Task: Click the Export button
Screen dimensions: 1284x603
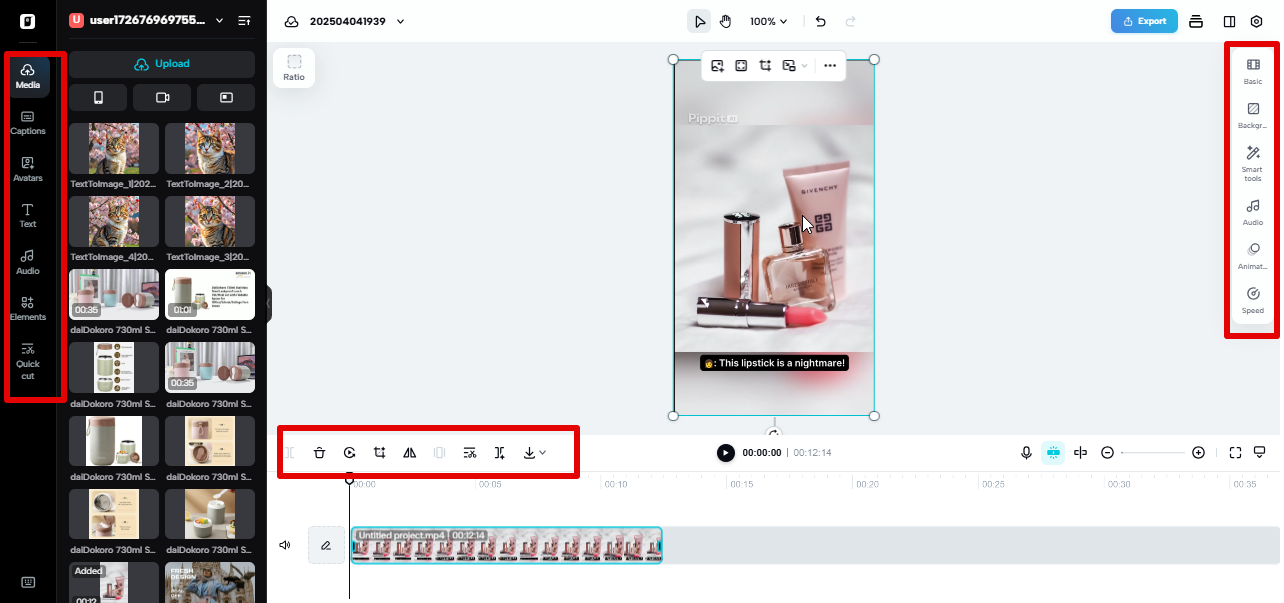Action: pos(1144,20)
